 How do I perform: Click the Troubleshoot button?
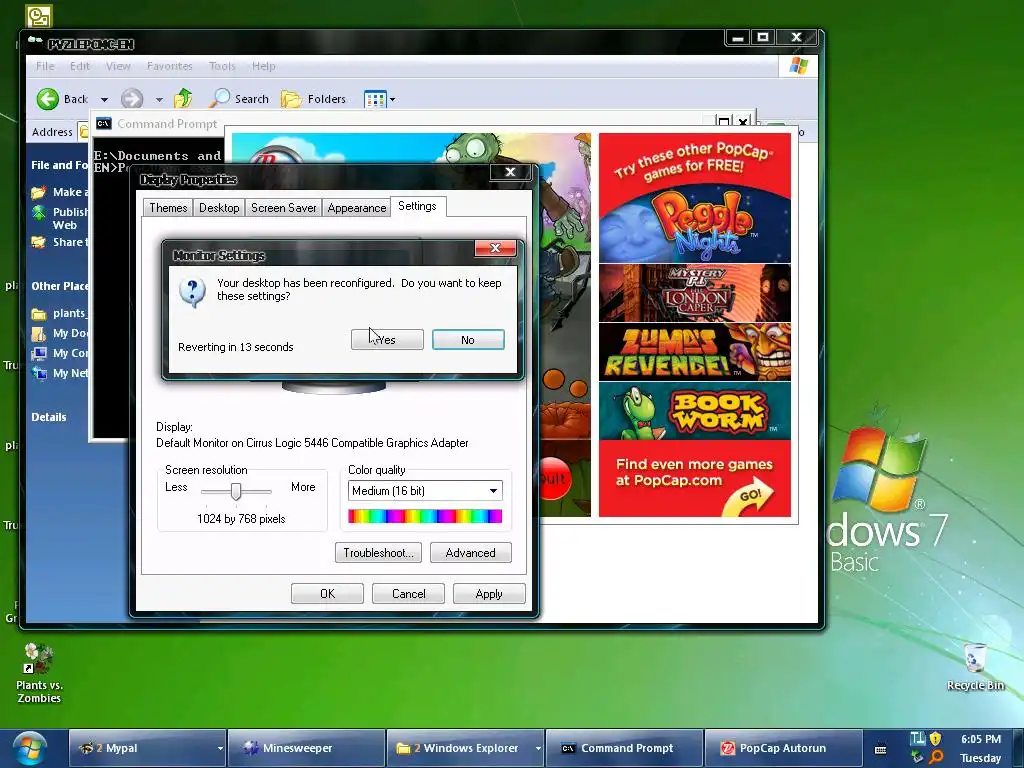[x=378, y=552]
